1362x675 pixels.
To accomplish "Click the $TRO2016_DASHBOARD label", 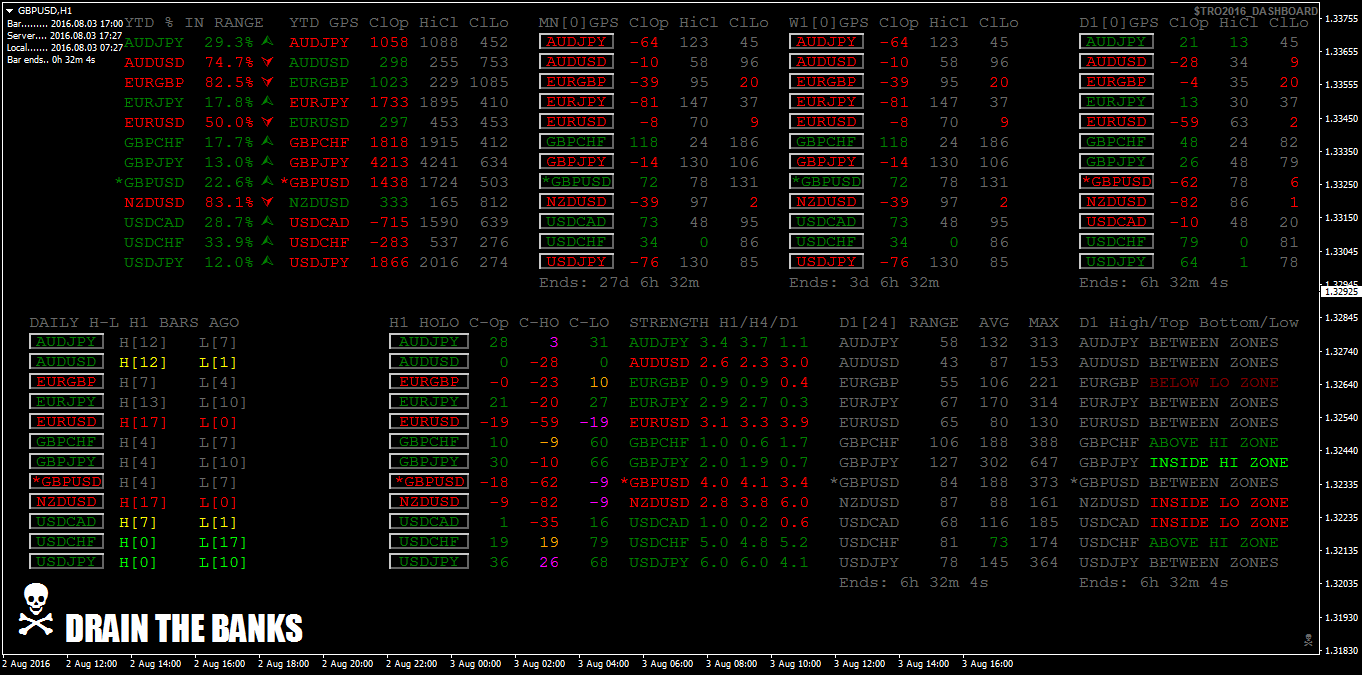I will click(1255, 11).
